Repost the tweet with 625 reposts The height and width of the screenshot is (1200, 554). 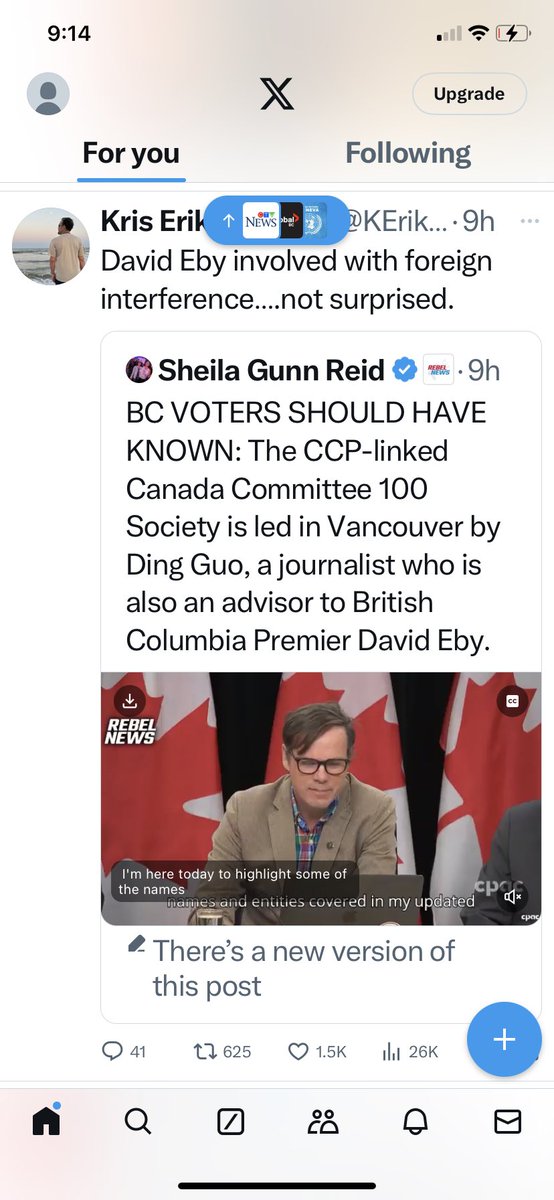[222, 1051]
